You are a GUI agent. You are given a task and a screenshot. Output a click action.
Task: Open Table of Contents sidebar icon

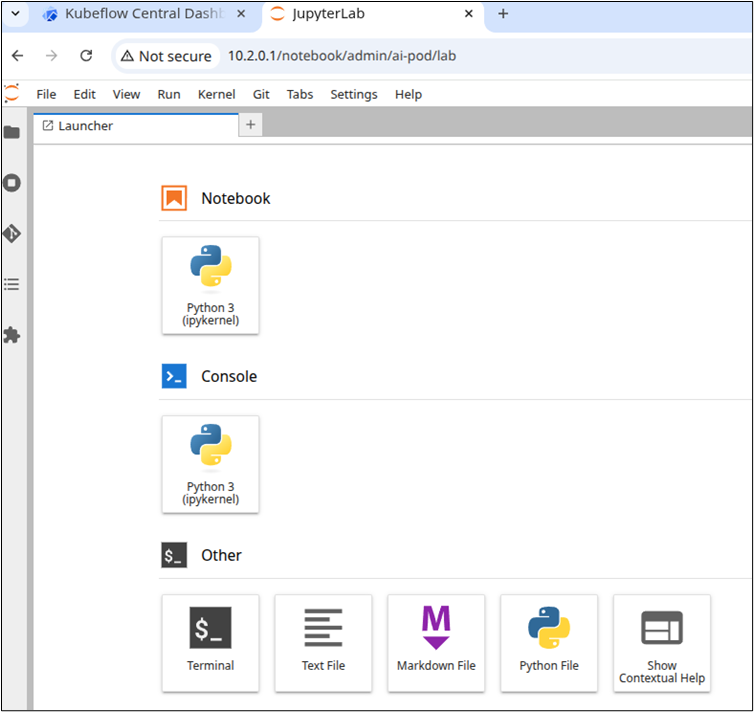pyautogui.click(x=12, y=284)
